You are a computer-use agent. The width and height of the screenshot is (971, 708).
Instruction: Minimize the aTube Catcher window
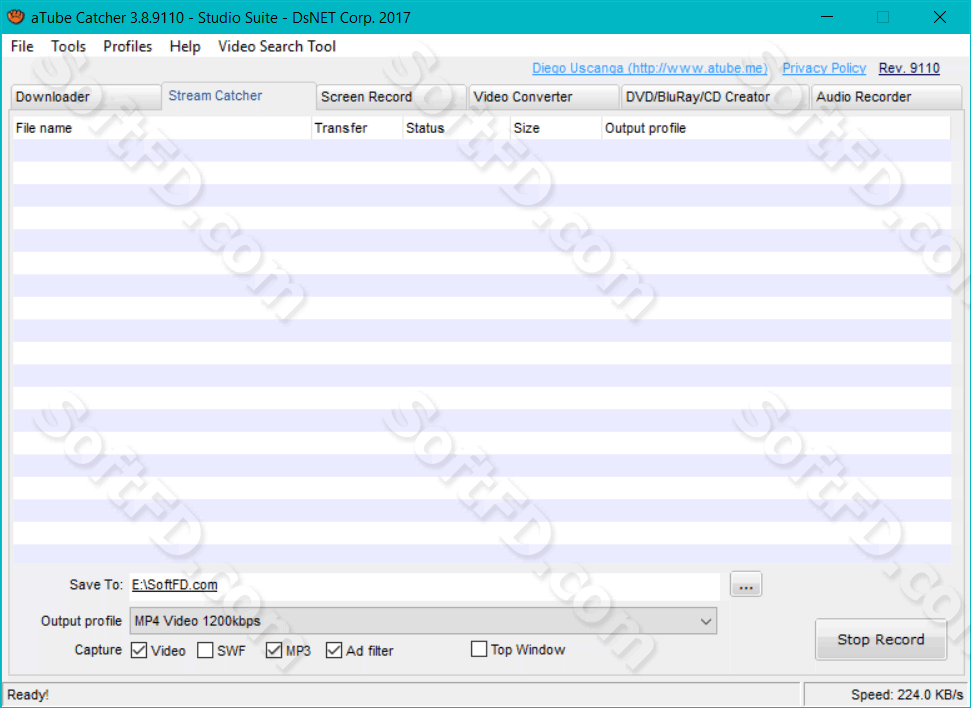click(827, 17)
